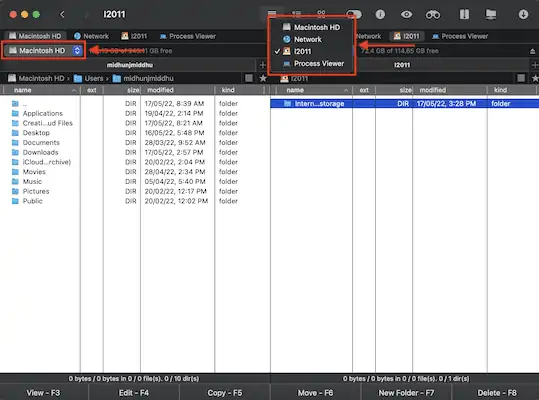Sort left panel by name column
Image resolution: width=539 pixels, height=400 pixels.
[x=41, y=90]
